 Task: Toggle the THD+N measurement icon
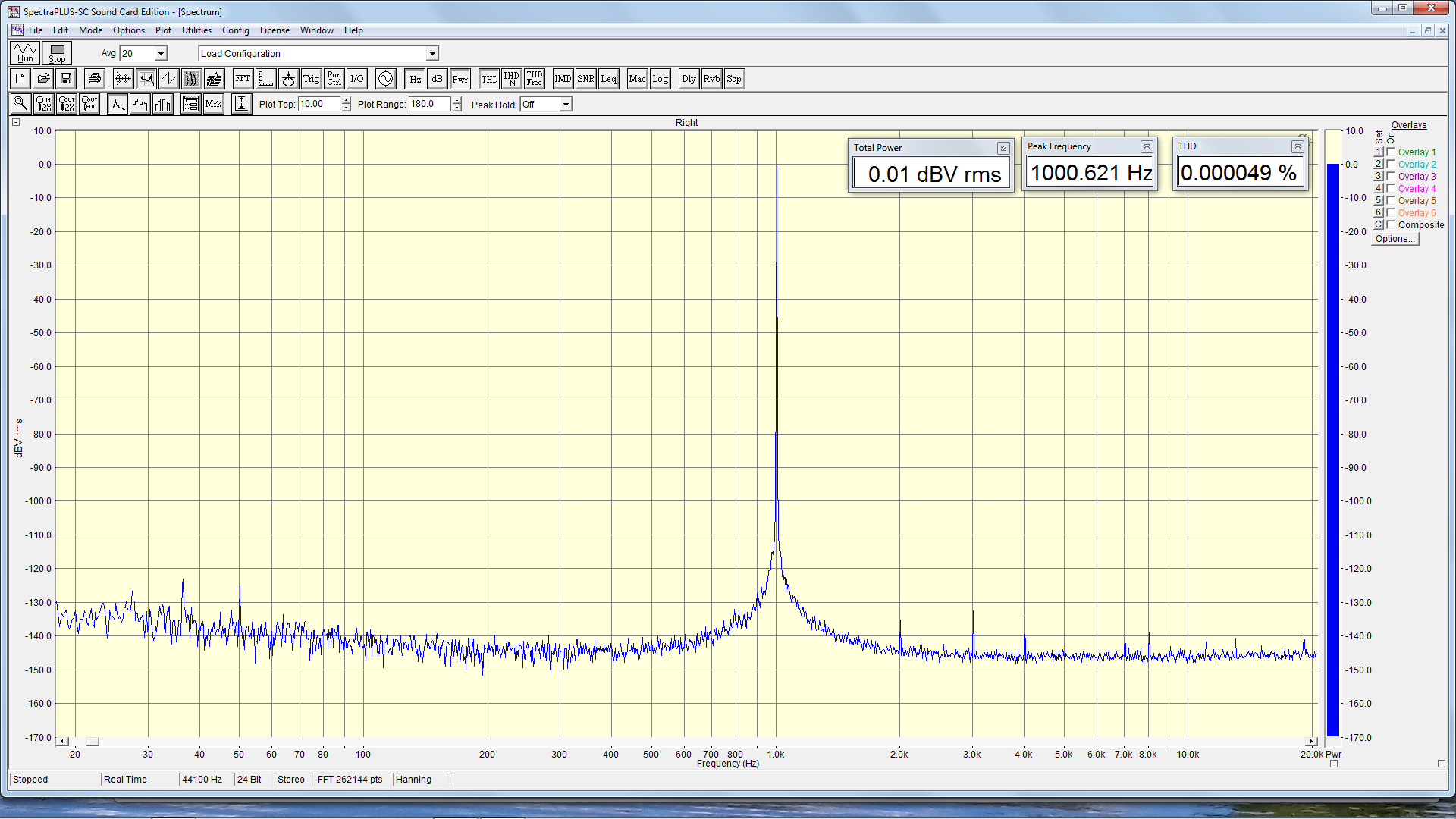click(x=511, y=79)
